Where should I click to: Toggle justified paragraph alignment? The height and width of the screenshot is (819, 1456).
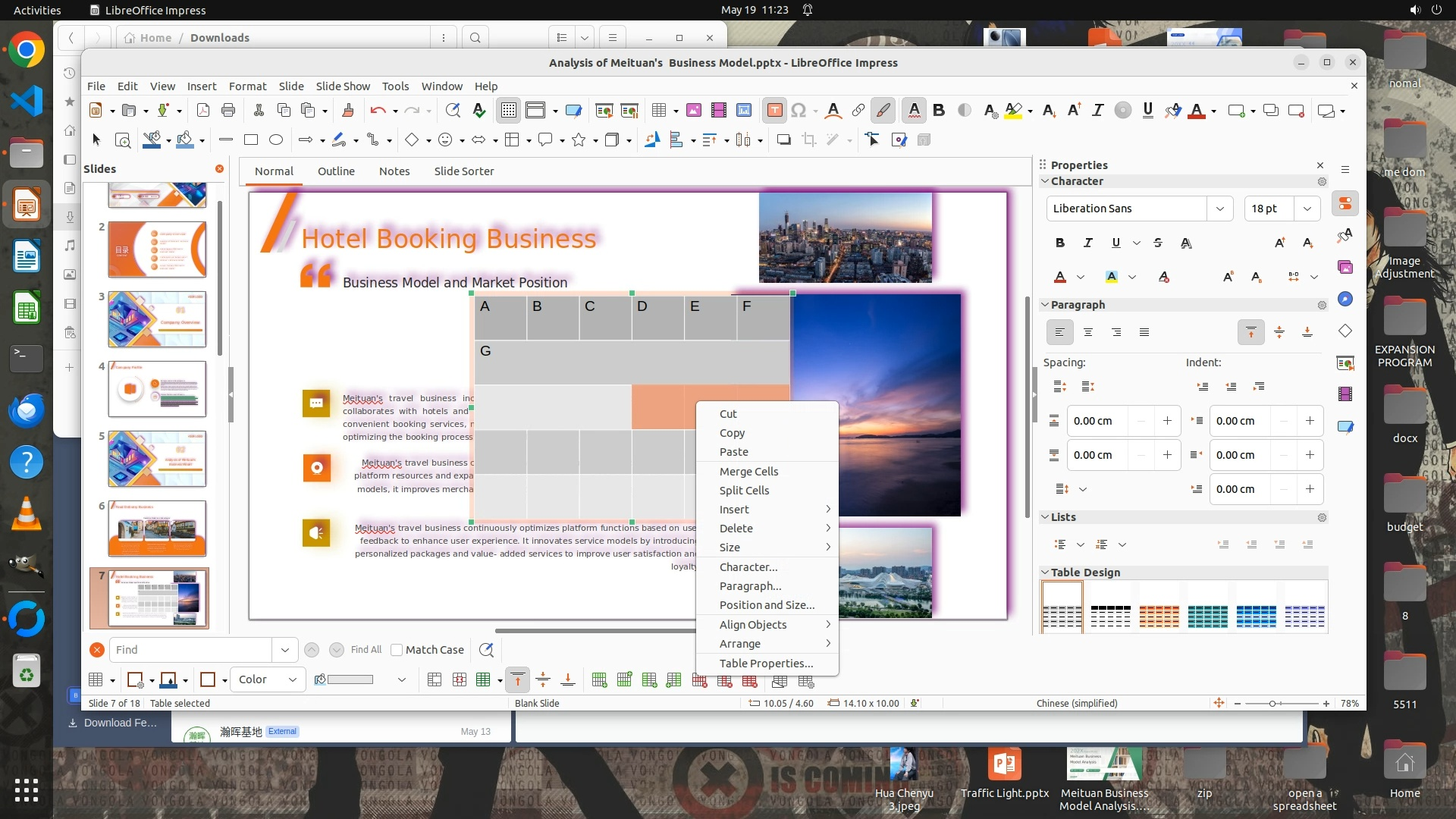(x=1144, y=332)
